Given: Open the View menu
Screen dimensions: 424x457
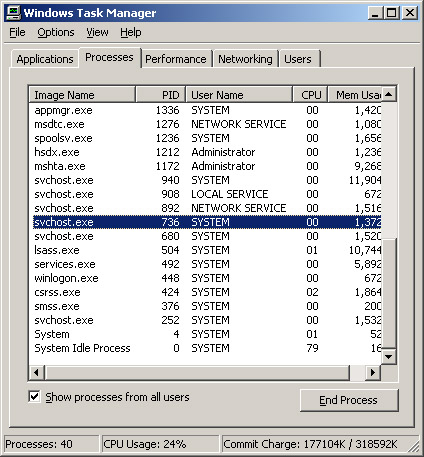Looking at the screenshot, I should pos(97,32).
